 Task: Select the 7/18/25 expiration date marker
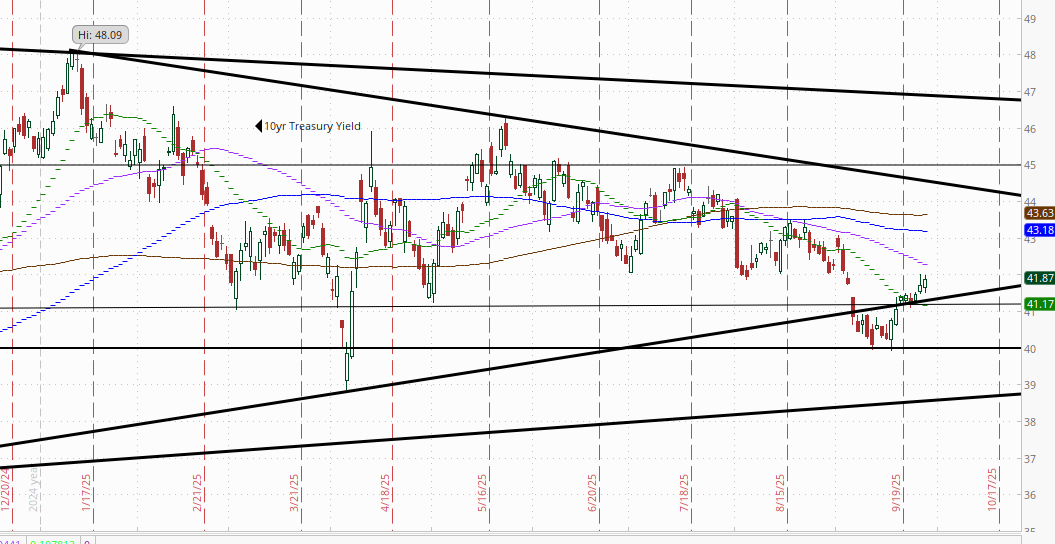pos(685,494)
